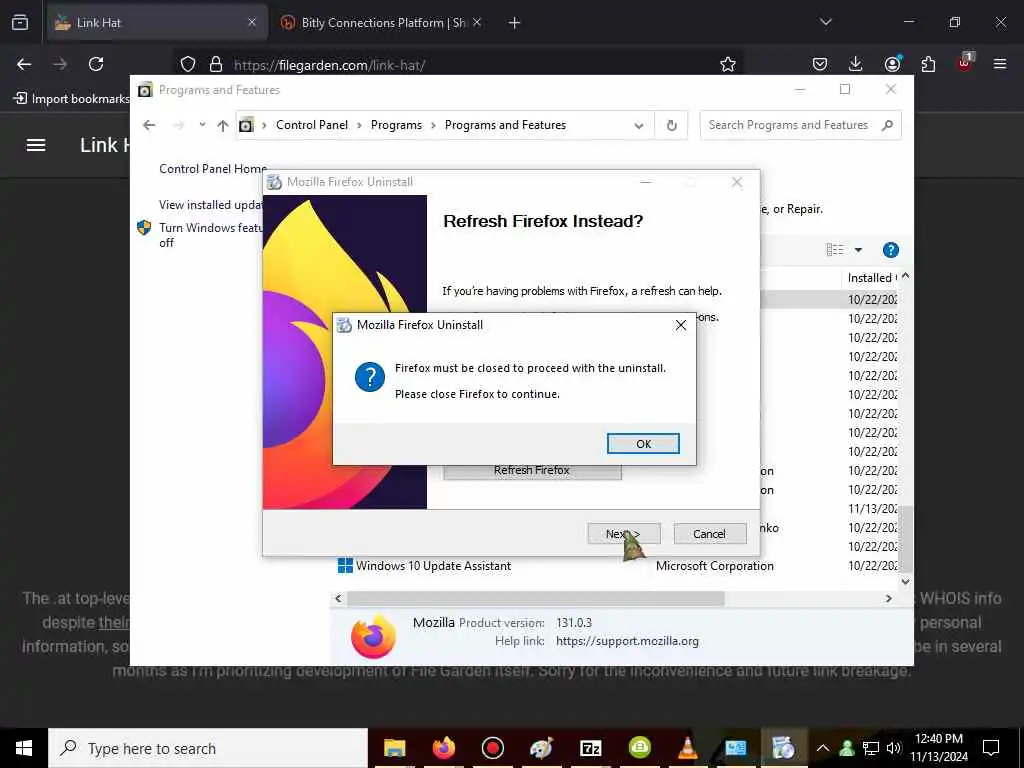Open the Windows Start menu
1024x768 pixels.
(24, 748)
